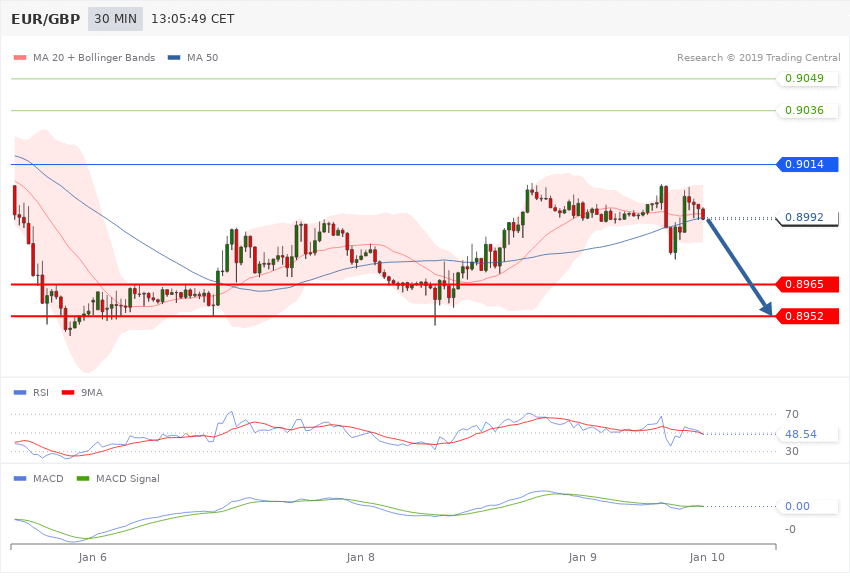Click the blue MACD legend swatch
The width and height of the screenshot is (850, 576).
tap(20, 479)
